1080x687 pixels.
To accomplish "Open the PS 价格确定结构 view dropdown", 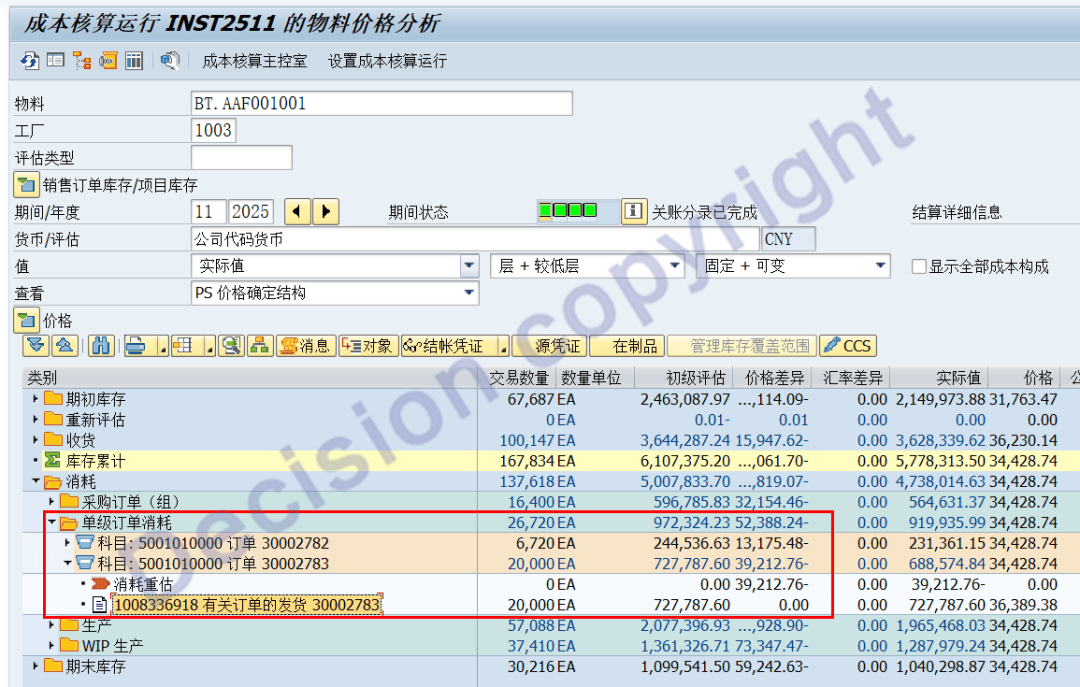I will (469, 293).
